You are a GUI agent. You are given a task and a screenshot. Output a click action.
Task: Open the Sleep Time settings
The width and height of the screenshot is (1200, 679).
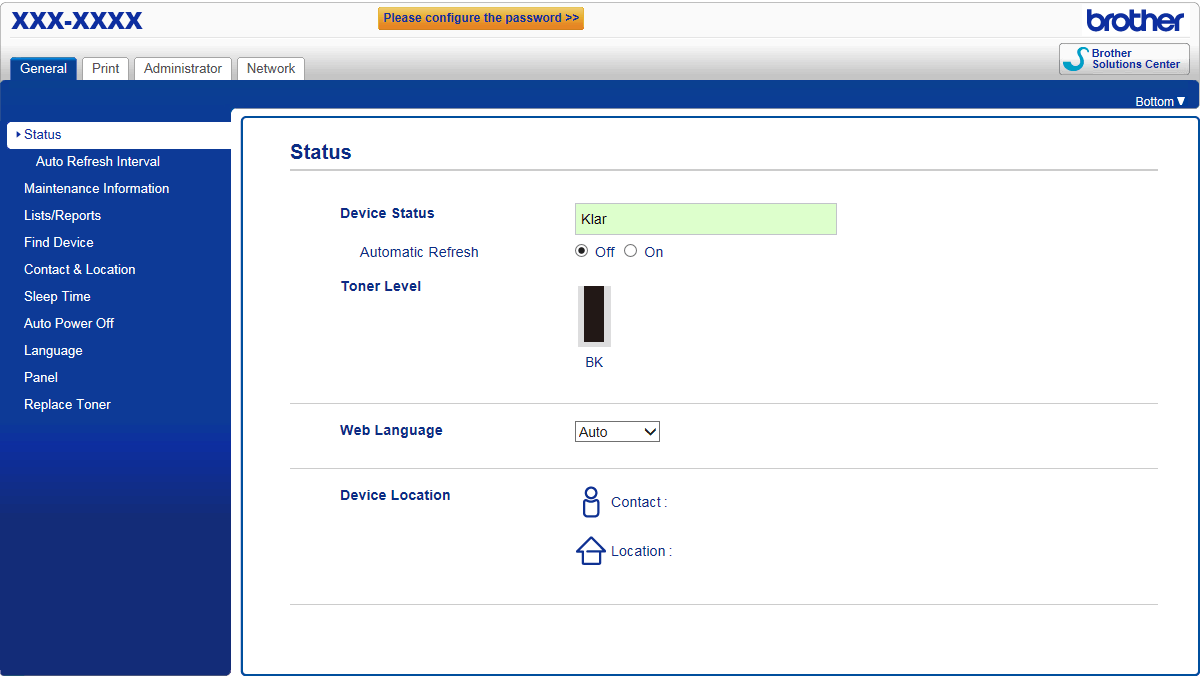[x=57, y=296]
